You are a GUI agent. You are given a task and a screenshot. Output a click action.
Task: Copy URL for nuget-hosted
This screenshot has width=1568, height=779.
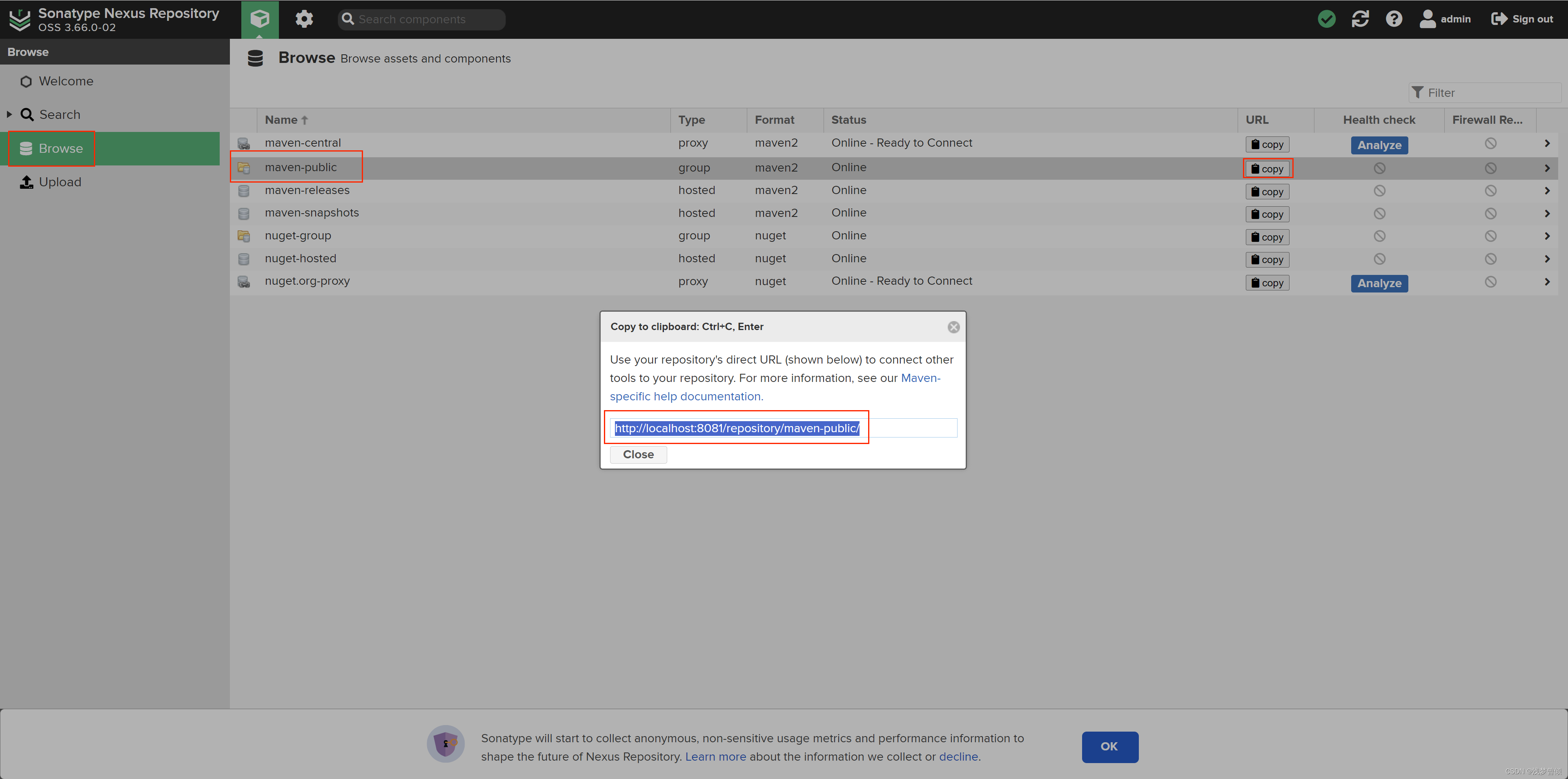1267,259
